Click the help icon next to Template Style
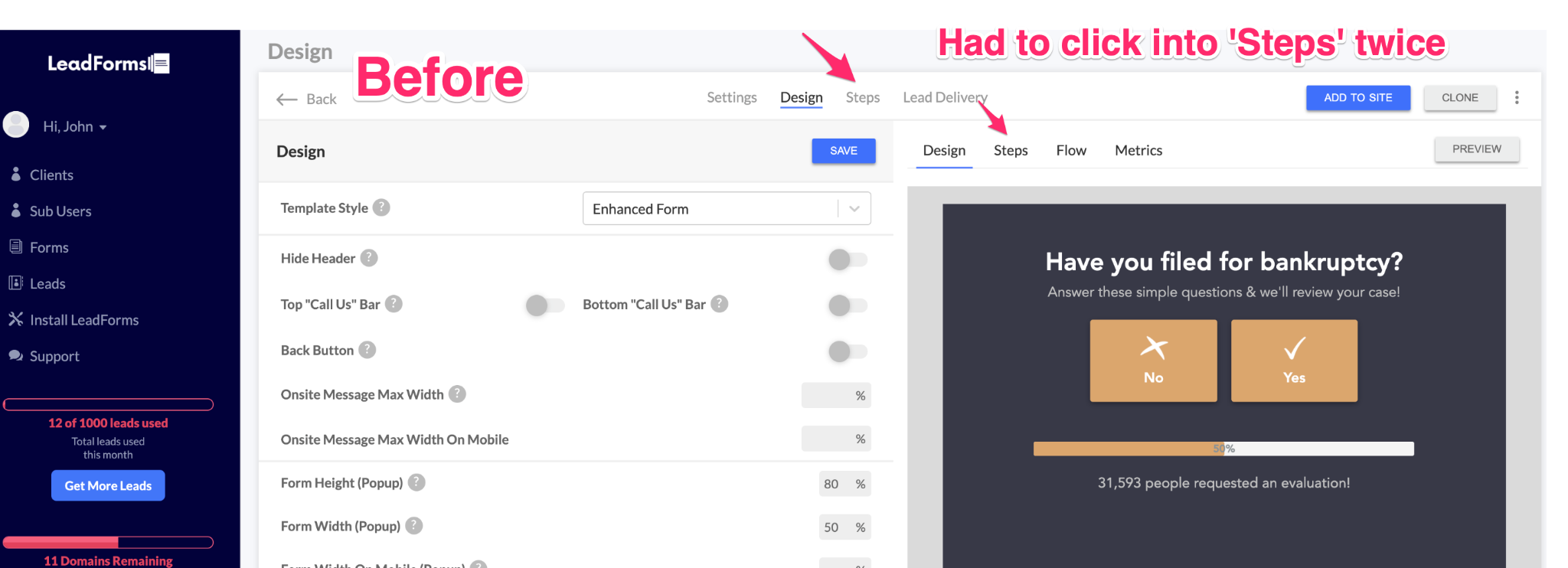The image size is (1568, 568). point(381,207)
